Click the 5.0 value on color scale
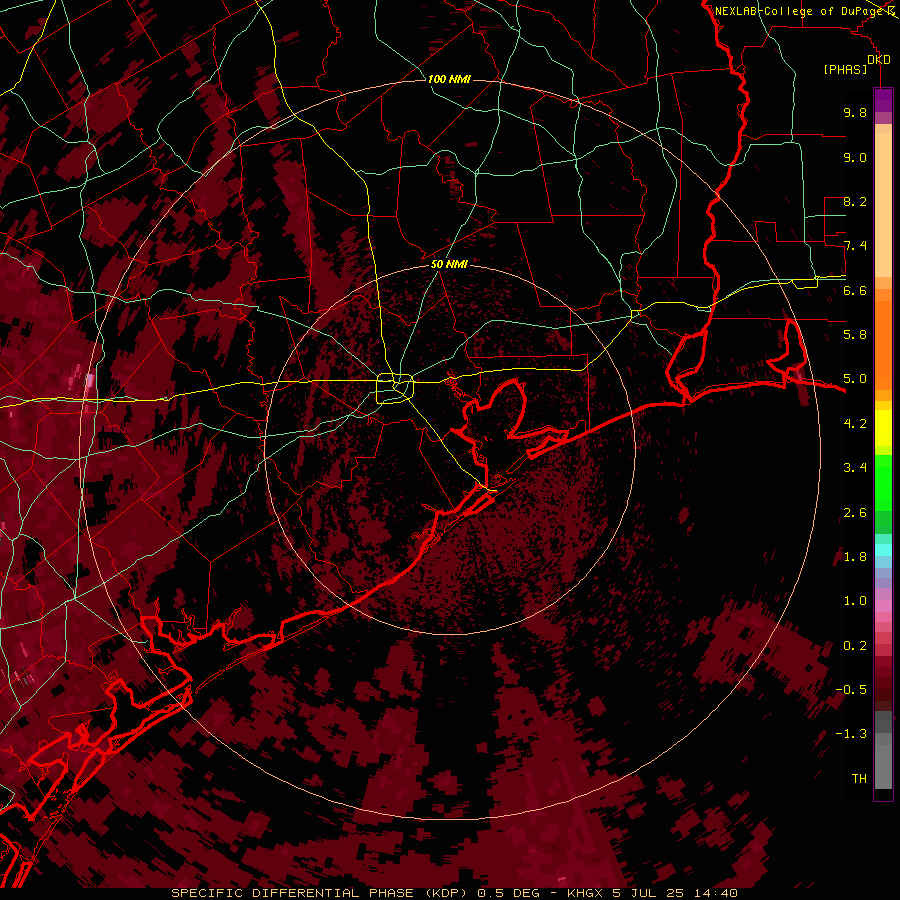The image size is (900, 900). click(855, 379)
